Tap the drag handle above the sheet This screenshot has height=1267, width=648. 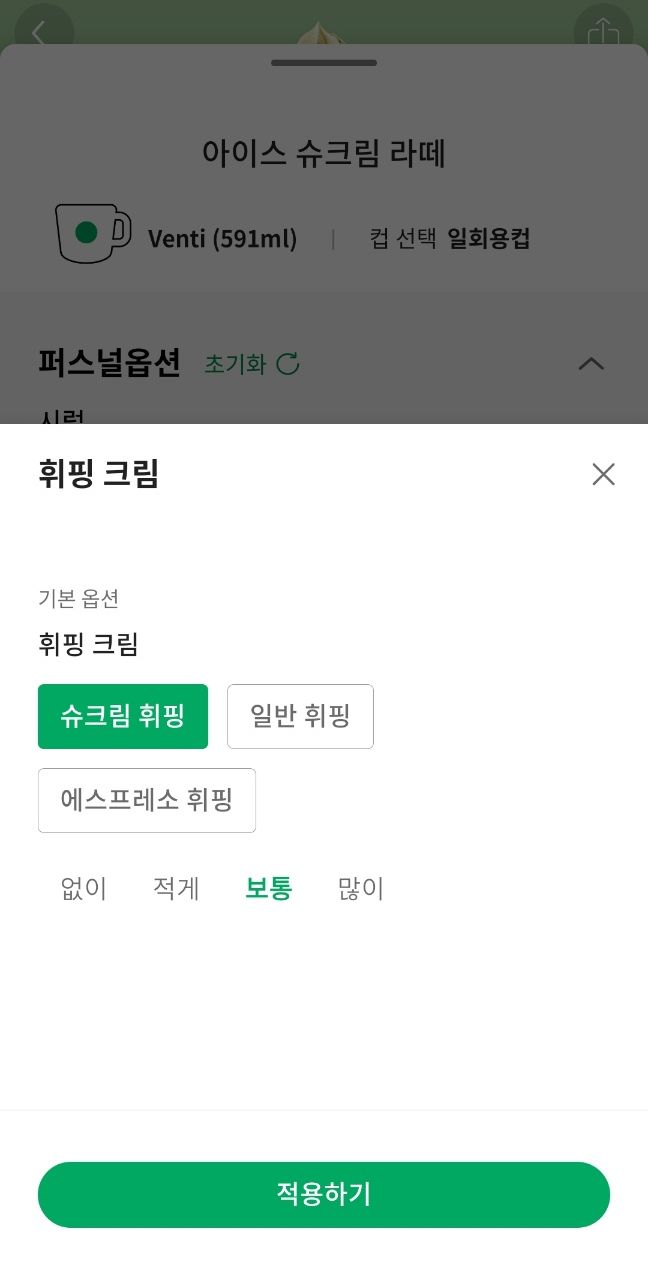point(323,61)
